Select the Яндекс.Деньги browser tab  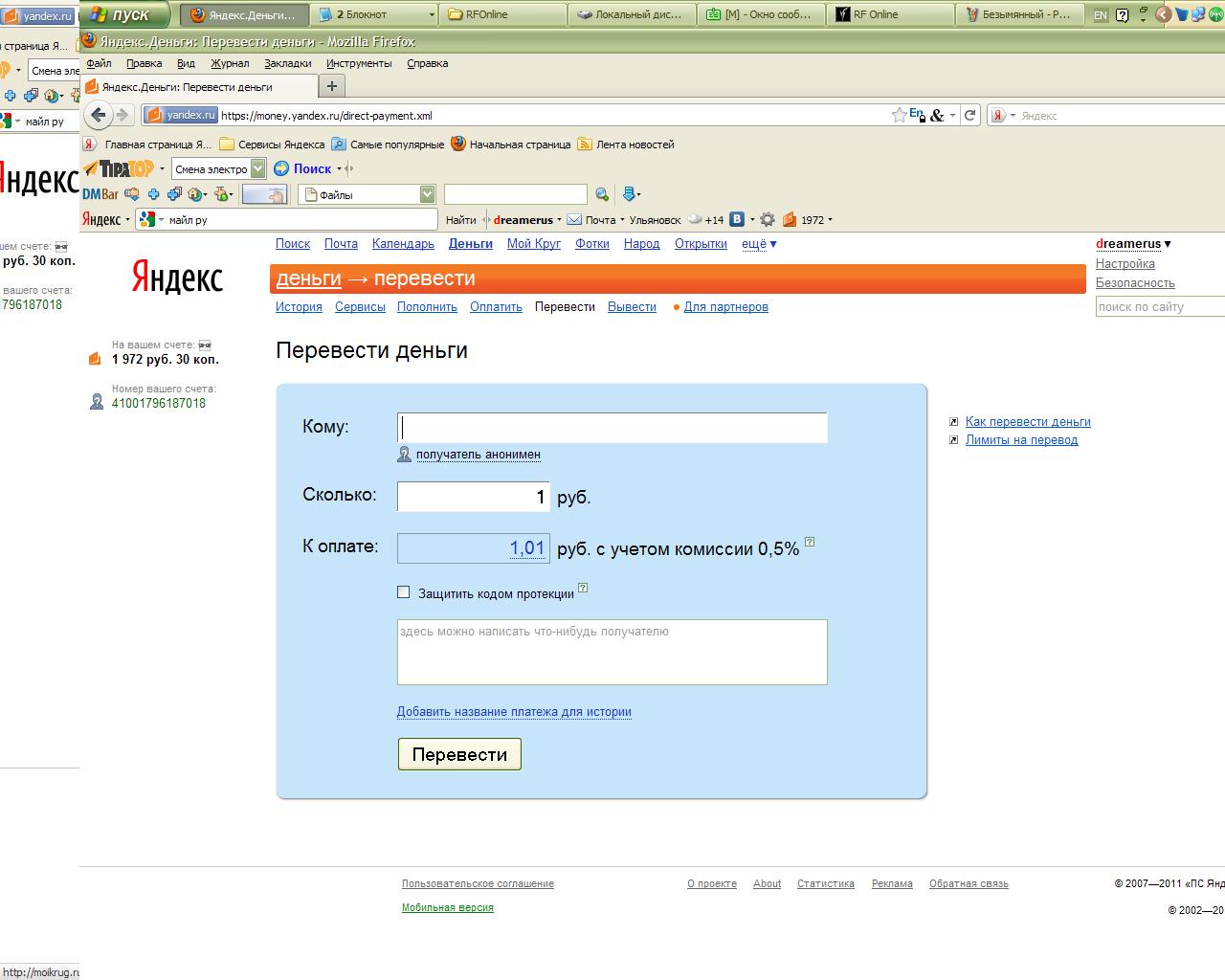(198, 86)
